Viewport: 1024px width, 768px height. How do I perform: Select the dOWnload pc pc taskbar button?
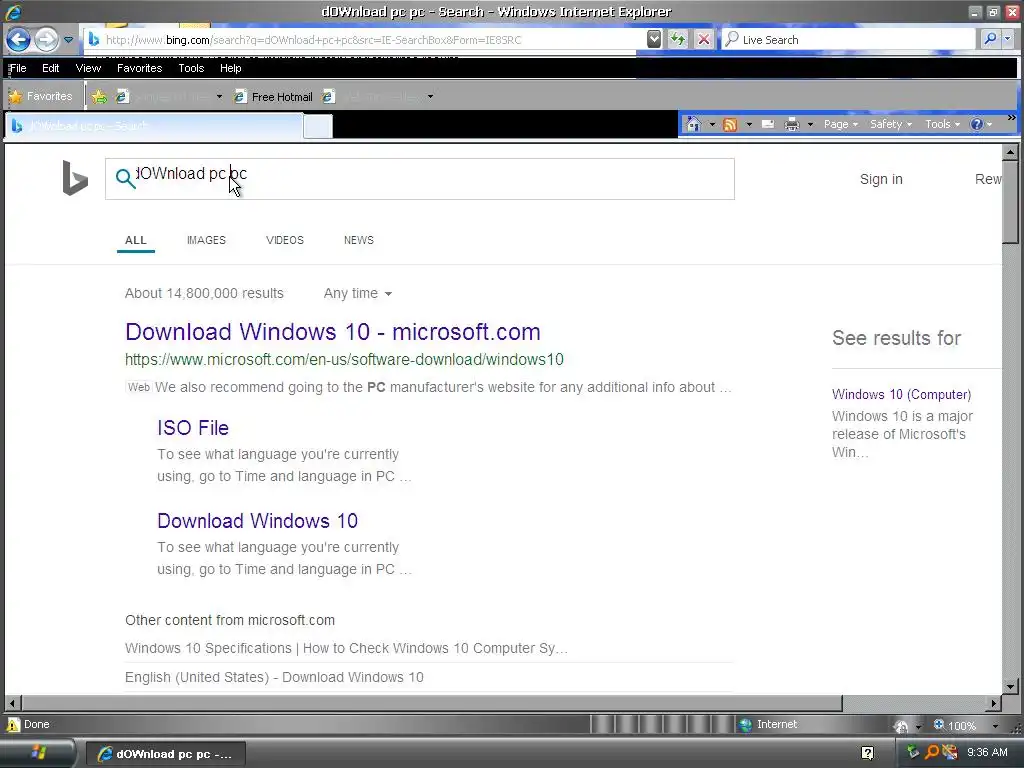point(166,754)
